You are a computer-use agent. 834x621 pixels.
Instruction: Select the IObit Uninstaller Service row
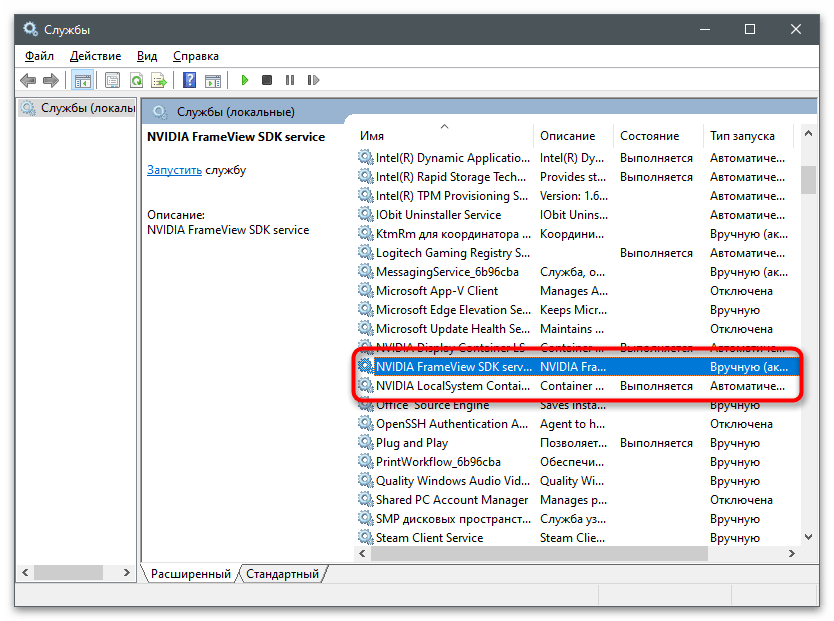pyautogui.click(x=578, y=215)
